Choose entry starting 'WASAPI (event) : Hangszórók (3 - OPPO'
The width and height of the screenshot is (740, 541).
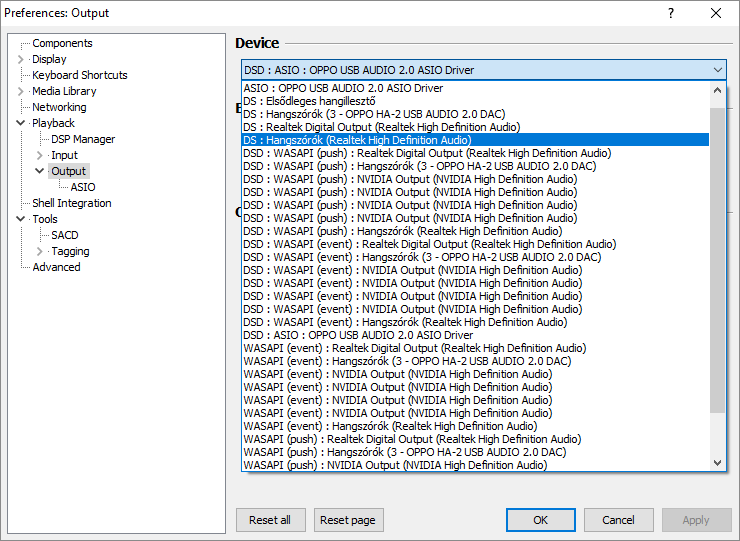475,361
